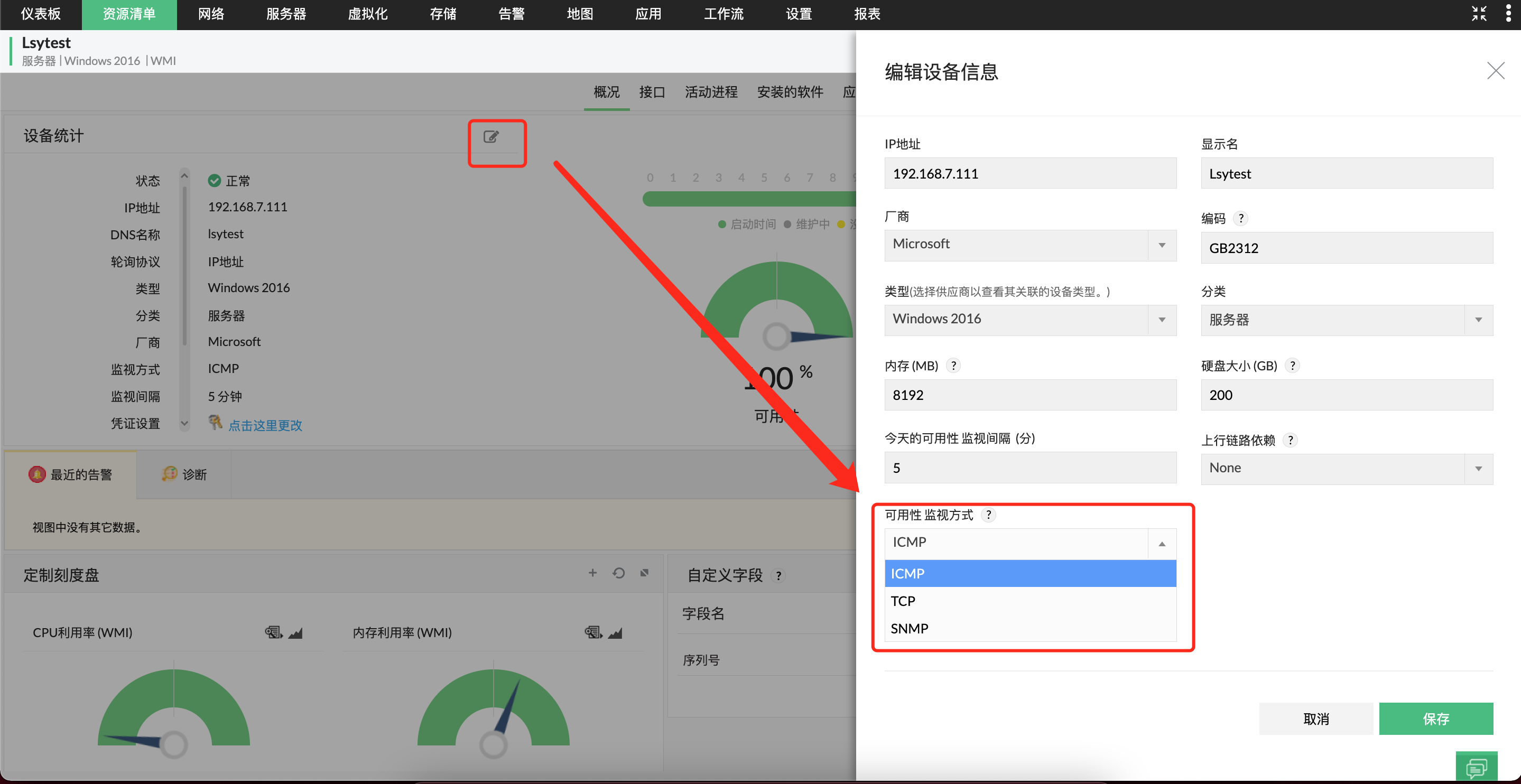The width and height of the screenshot is (1521, 784).
Task: Switch to the 安装的软件 tab
Action: pyautogui.click(x=790, y=92)
